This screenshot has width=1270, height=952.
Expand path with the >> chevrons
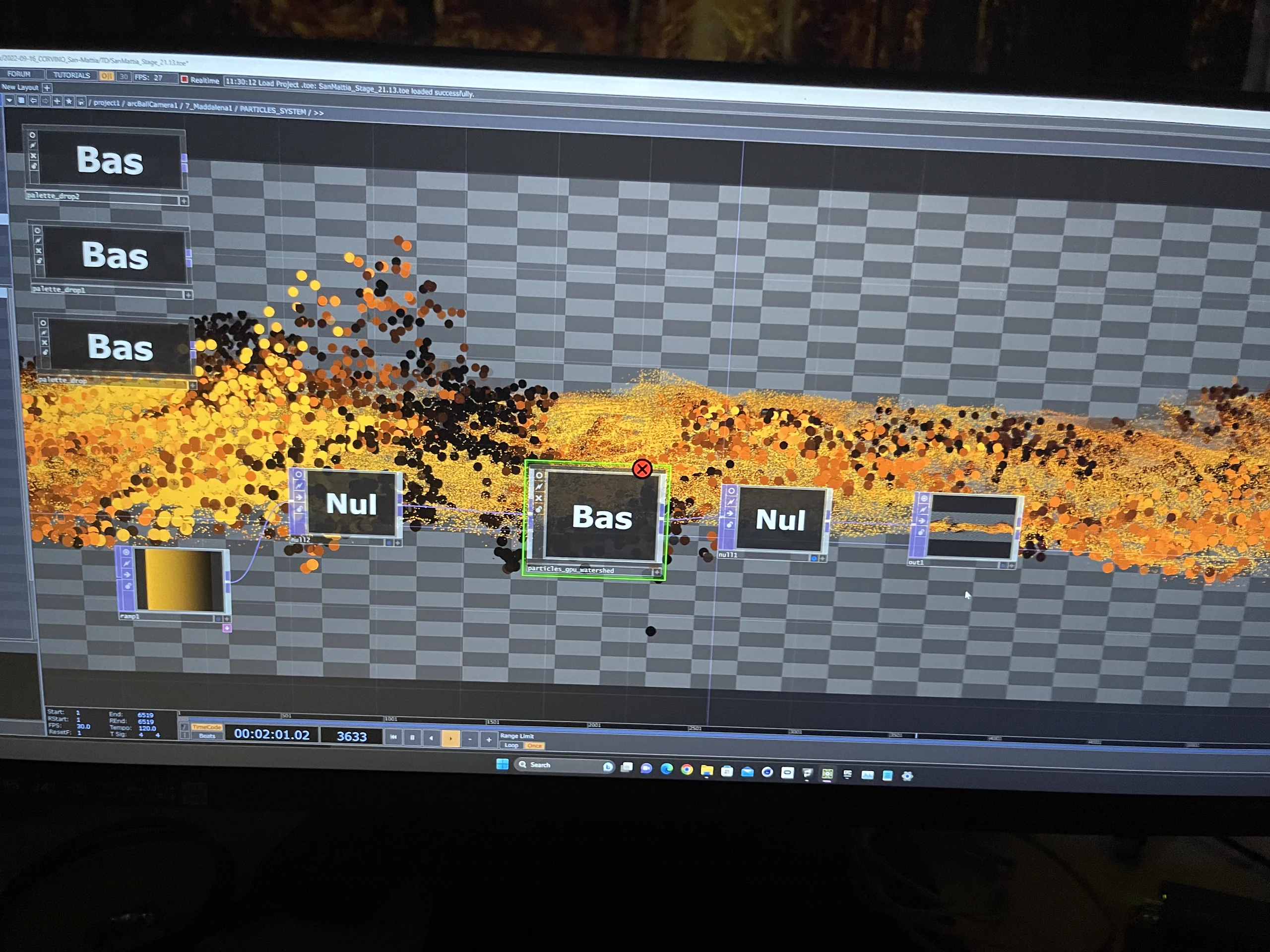(x=318, y=113)
